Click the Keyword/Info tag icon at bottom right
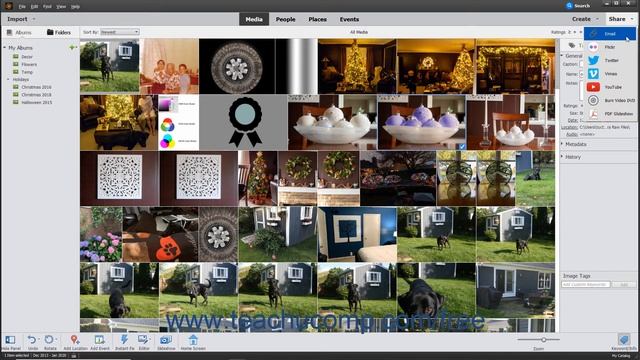This screenshot has width=640, height=360. pos(624,340)
